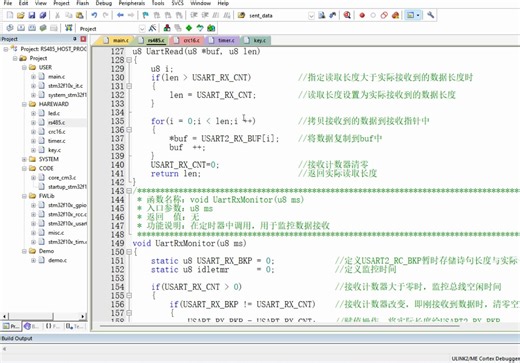
Task: Click the Open file folder icon
Action: point(21,15)
